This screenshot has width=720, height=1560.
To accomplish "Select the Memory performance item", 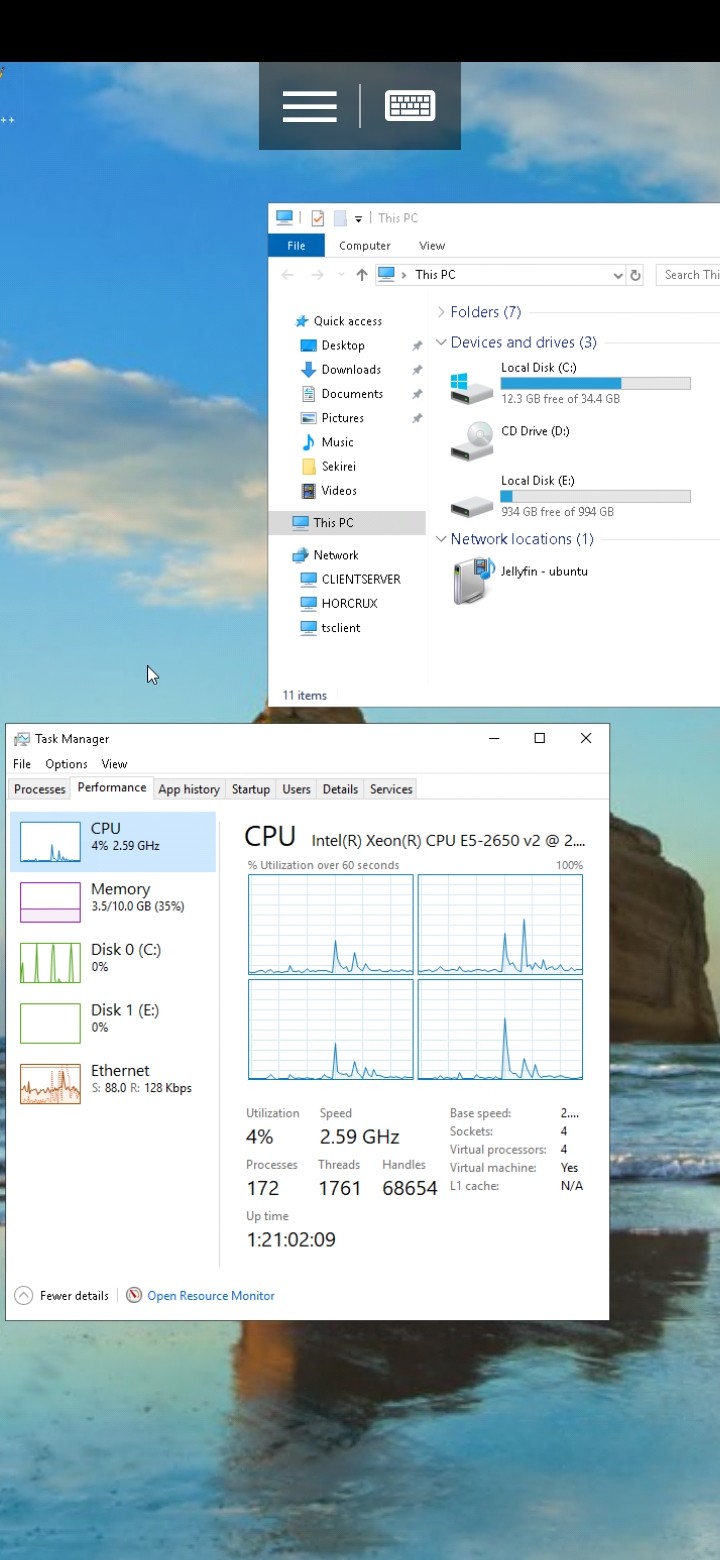I will [x=113, y=902].
